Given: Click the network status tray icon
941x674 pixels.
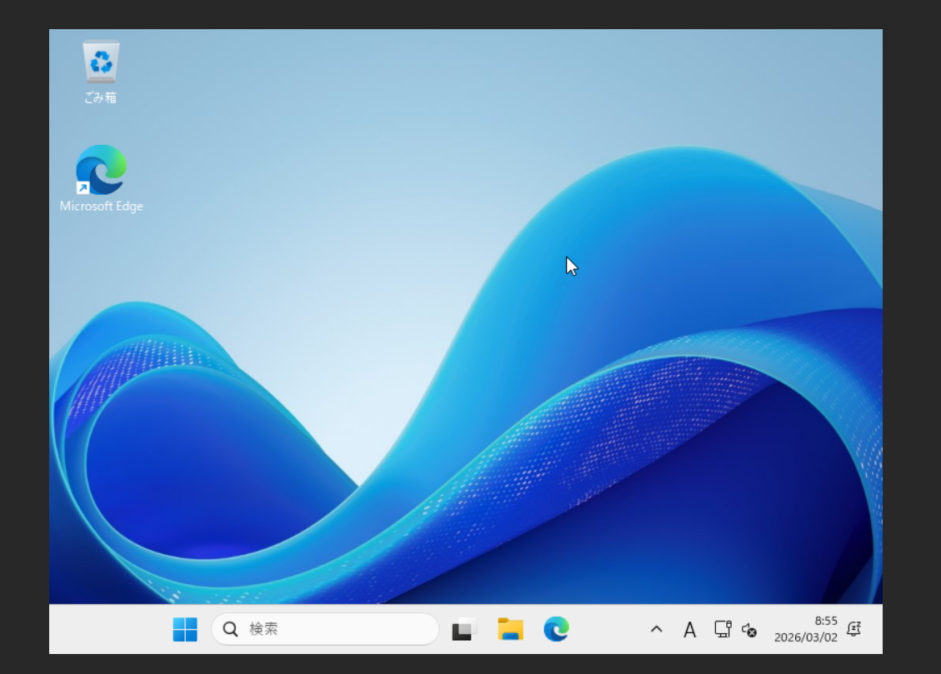Looking at the screenshot, I should [x=722, y=629].
